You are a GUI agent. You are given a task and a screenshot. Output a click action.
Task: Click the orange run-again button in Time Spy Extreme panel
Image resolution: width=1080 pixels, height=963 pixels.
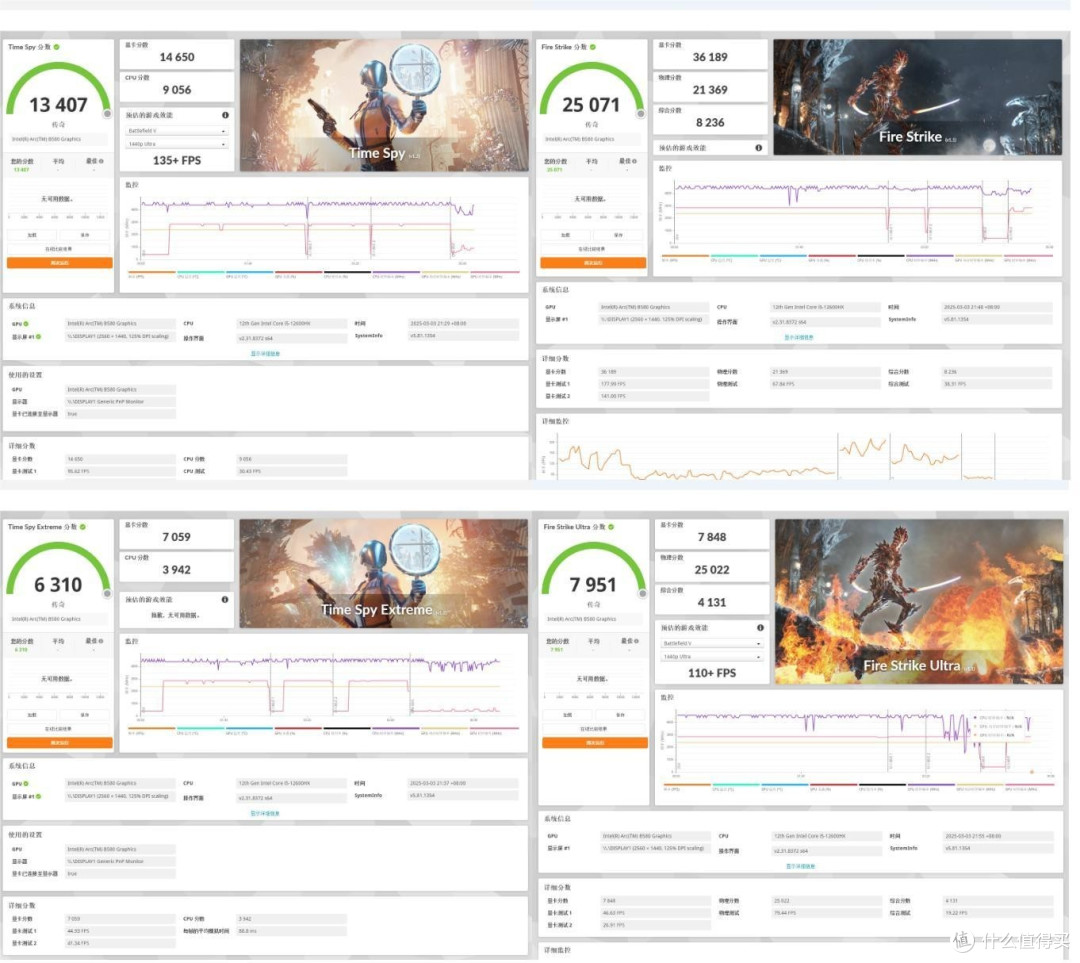pyautogui.click(x=60, y=743)
